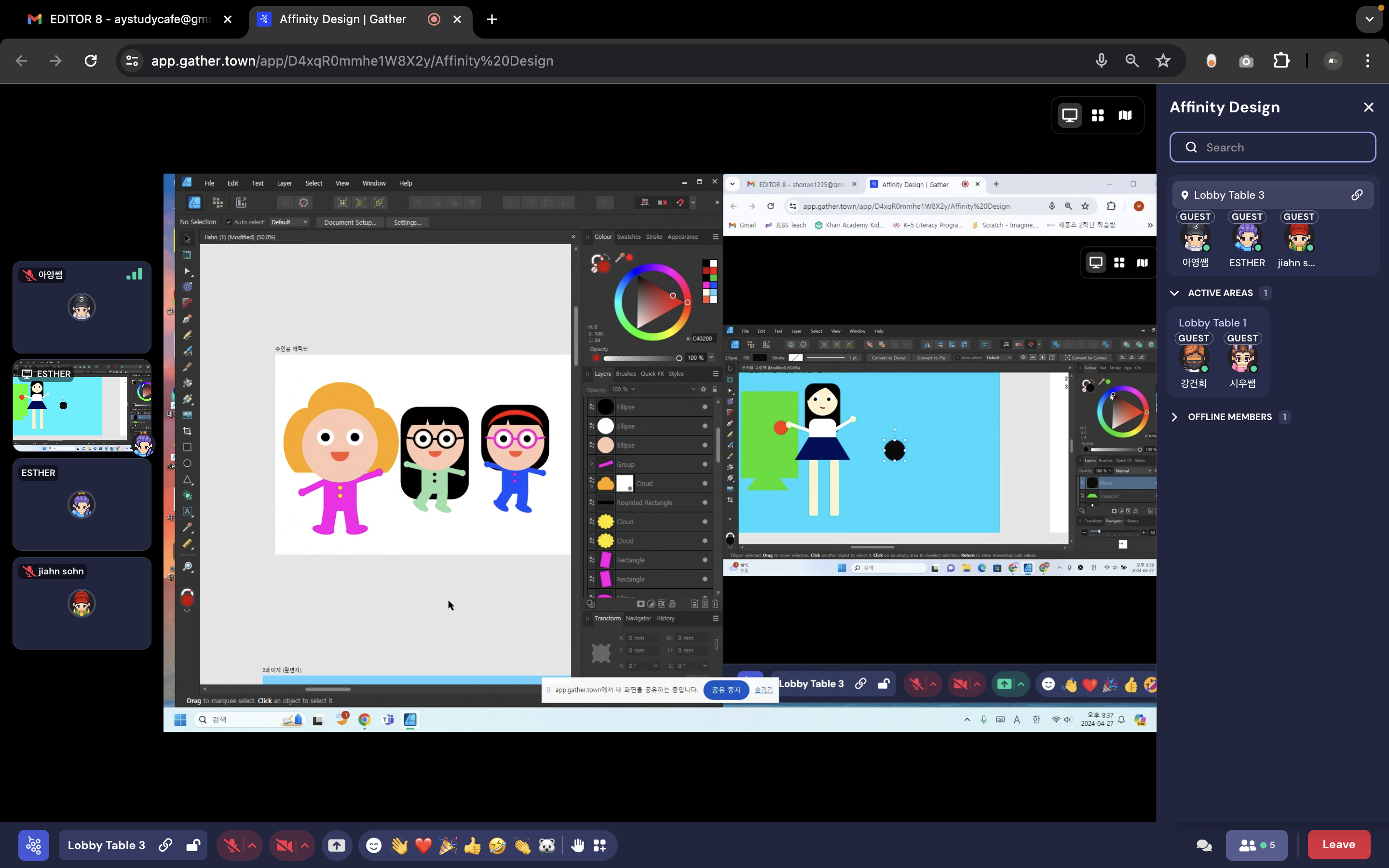Select the Pencil tool in Affinity
The height and width of the screenshot is (868, 1389).
(187, 335)
